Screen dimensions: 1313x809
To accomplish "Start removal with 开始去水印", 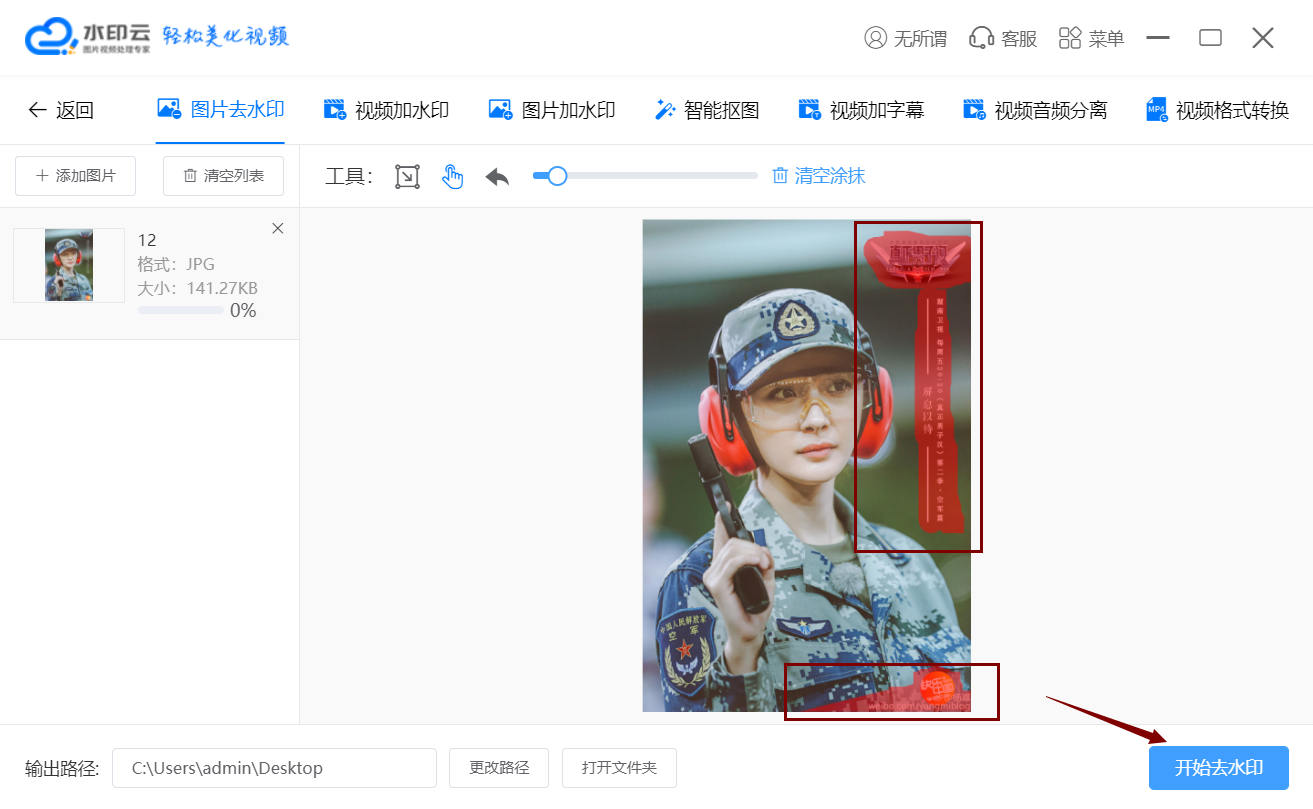I will (x=1219, y=768).
